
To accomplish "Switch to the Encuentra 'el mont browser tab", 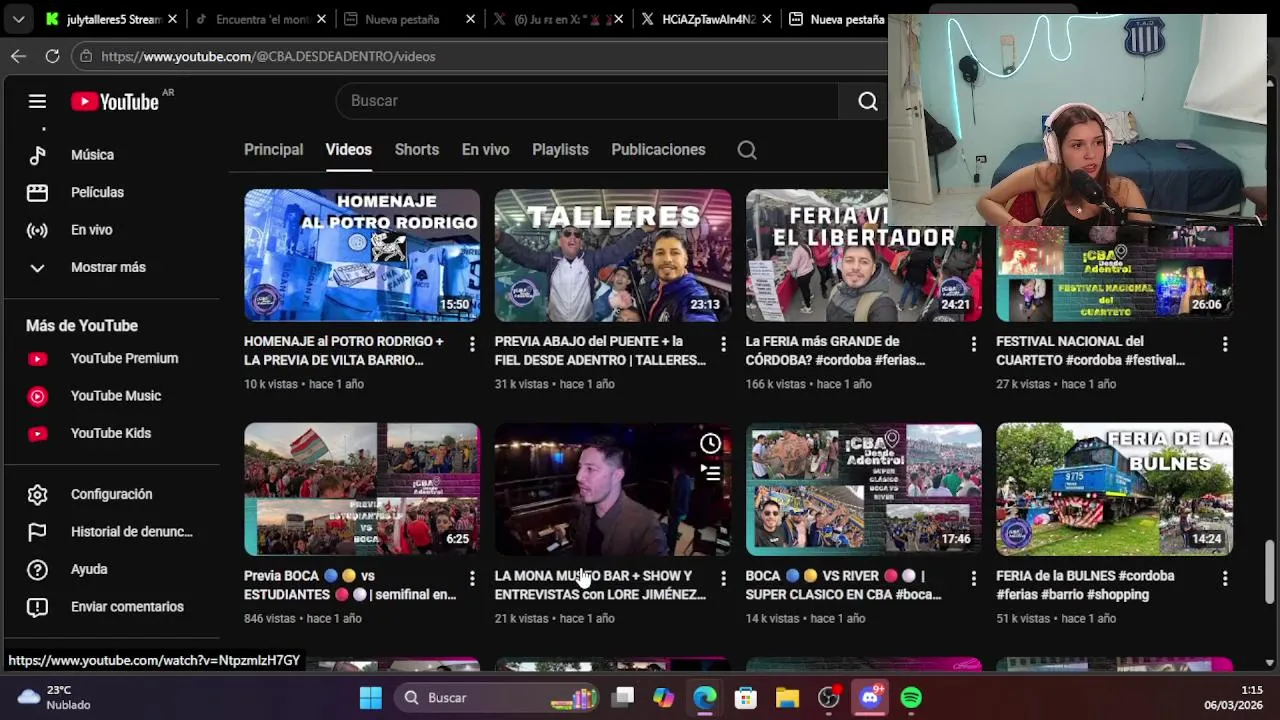I will point(260,19).
